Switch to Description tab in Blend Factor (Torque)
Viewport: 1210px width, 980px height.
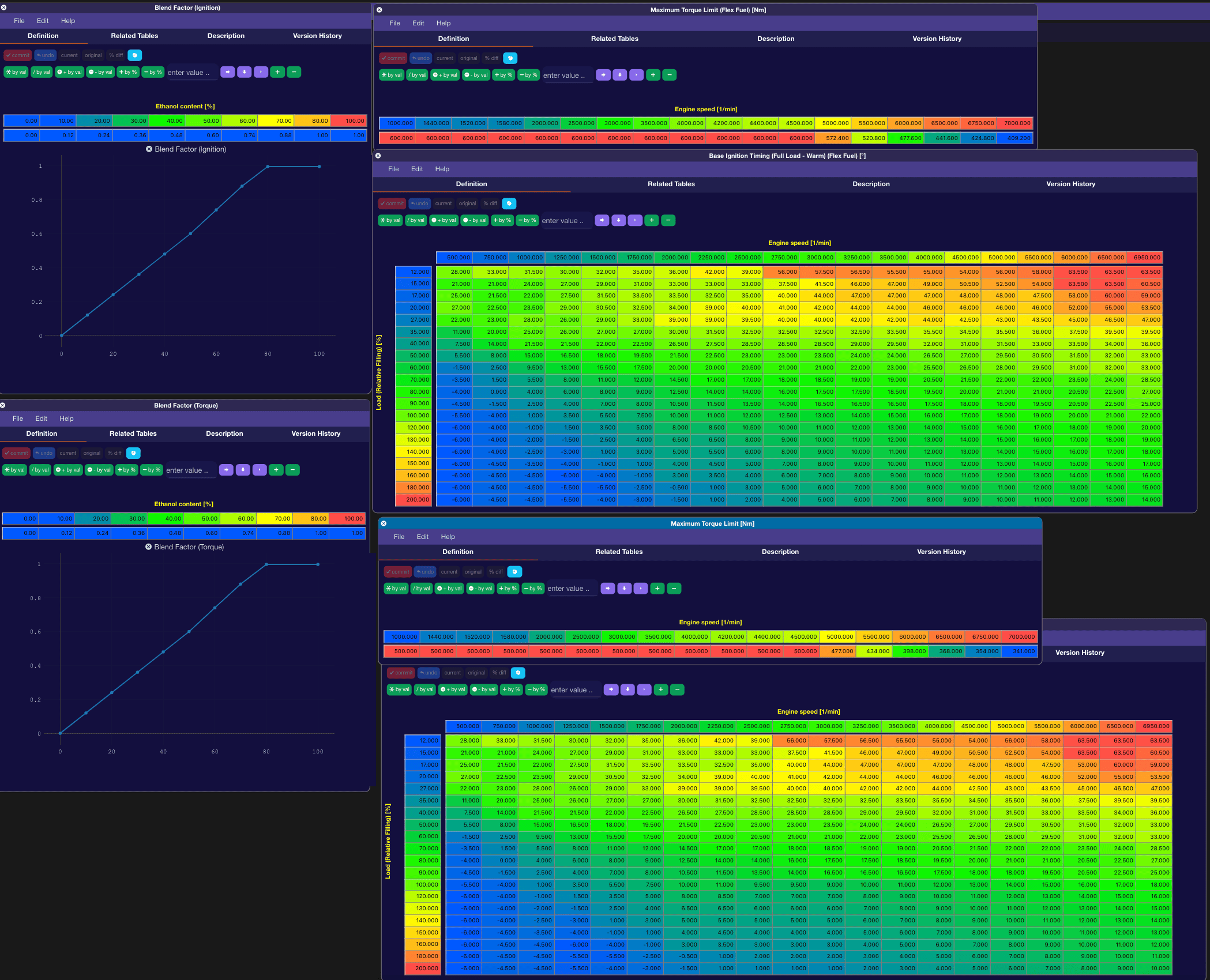224,434
